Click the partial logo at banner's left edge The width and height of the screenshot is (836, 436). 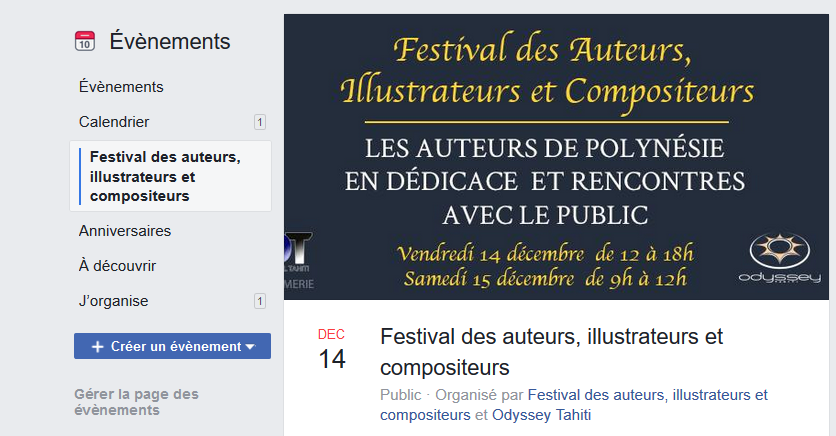click(x=299, y=262)
